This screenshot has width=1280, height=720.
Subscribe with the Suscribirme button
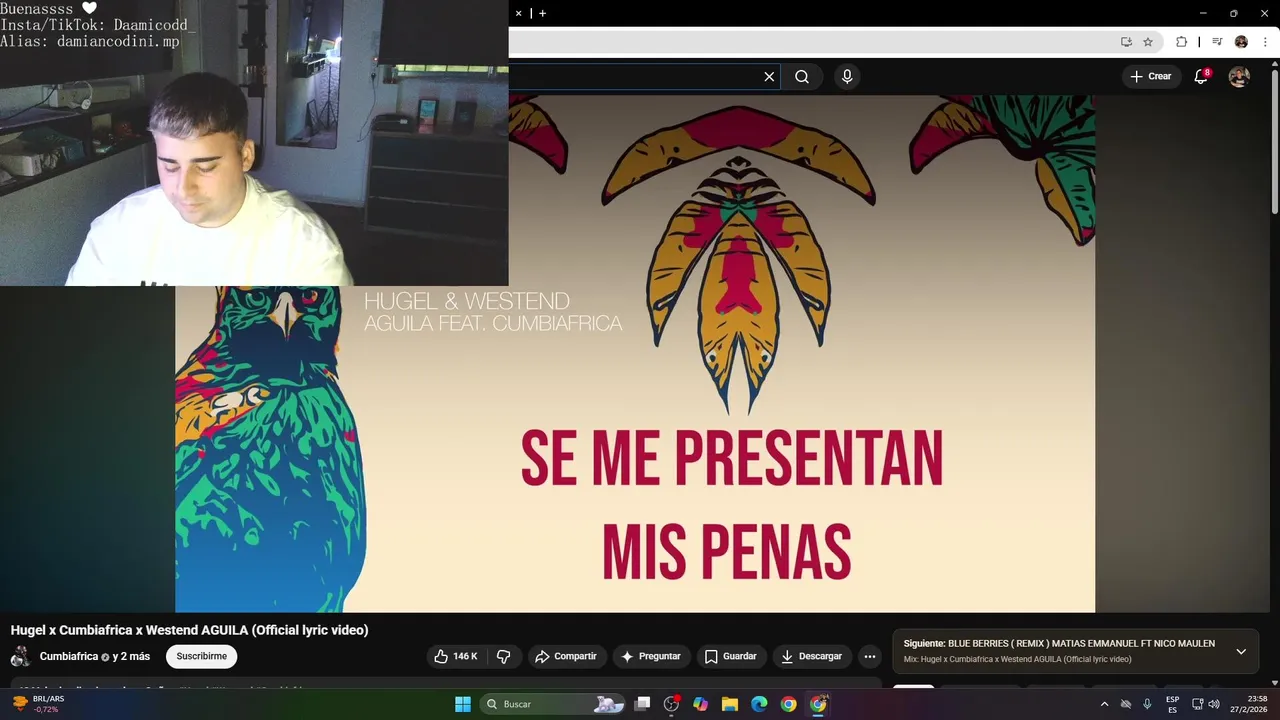201,657
